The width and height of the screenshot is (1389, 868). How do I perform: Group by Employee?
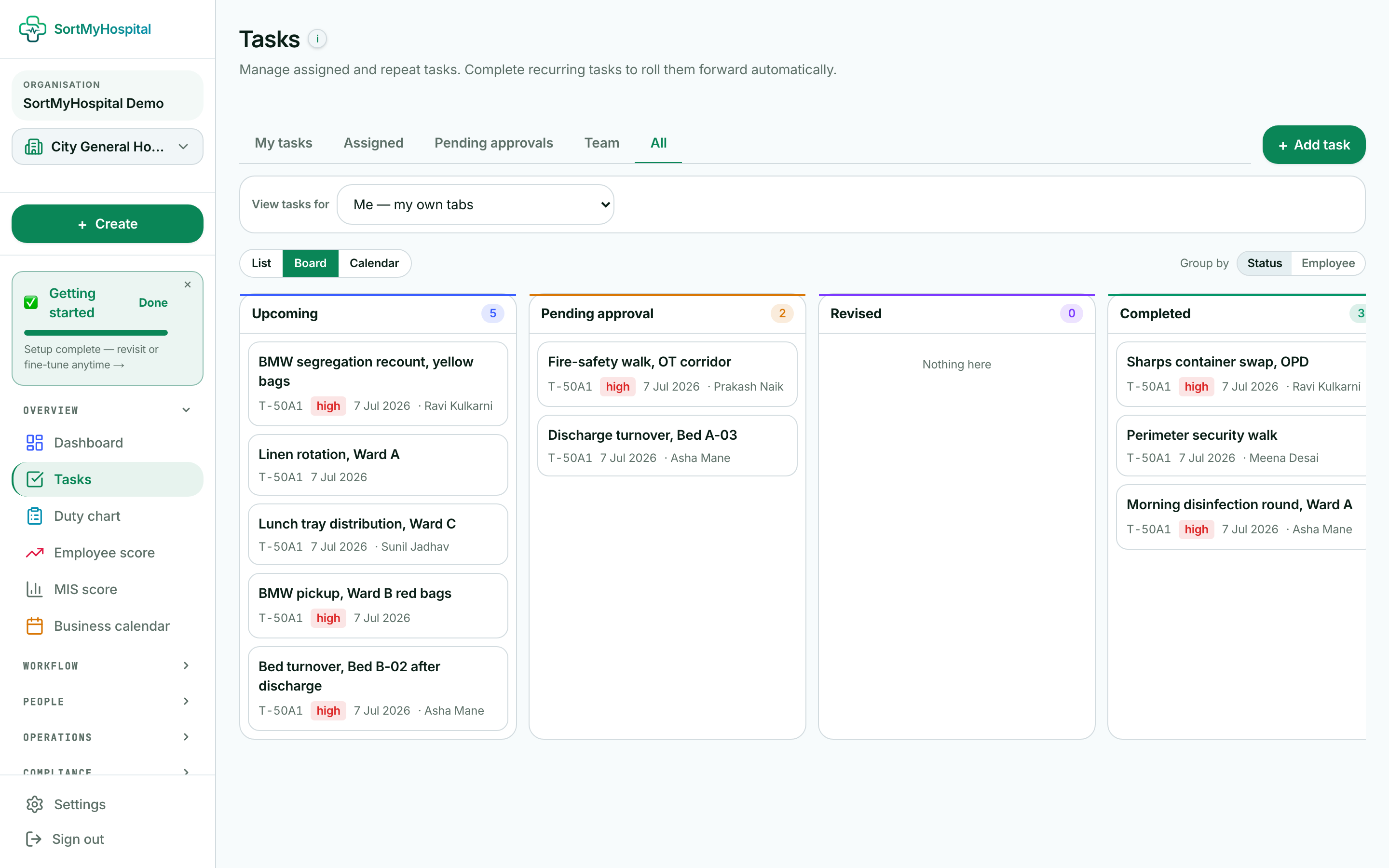1328,263
